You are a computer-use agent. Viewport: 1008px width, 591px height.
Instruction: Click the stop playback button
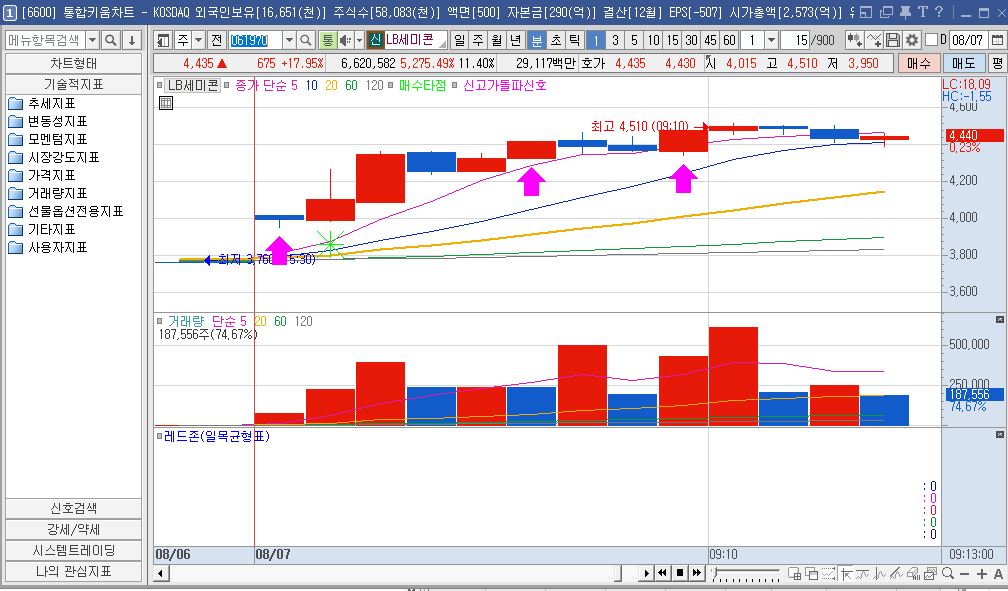[x=680, y=573]
